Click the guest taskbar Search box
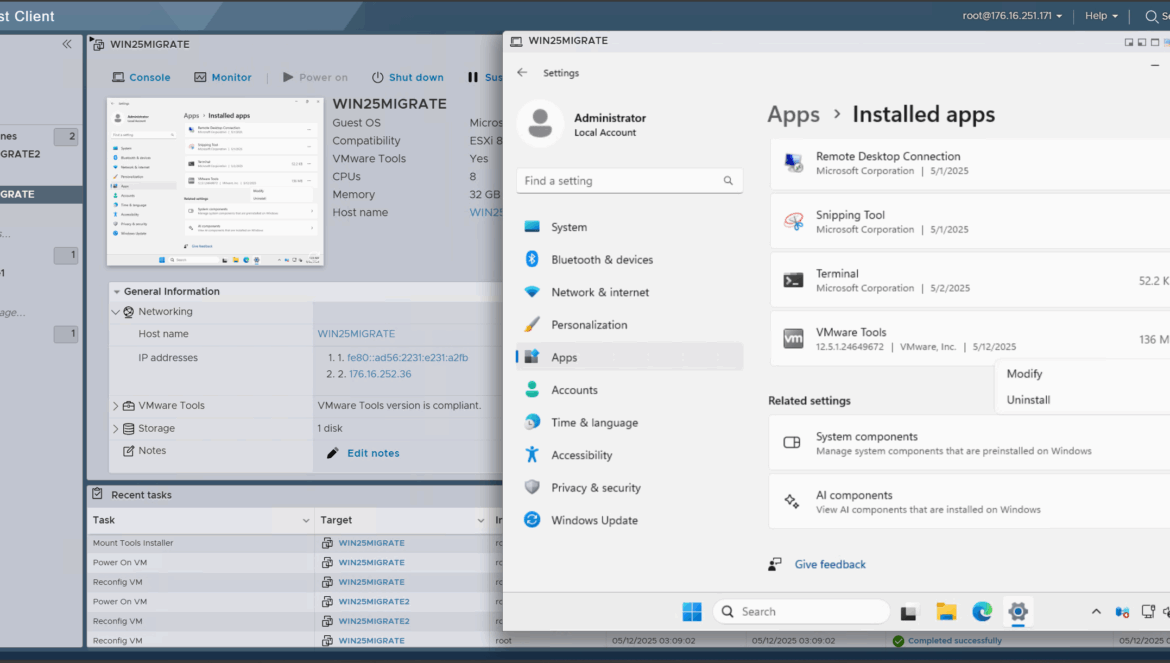 801,612
